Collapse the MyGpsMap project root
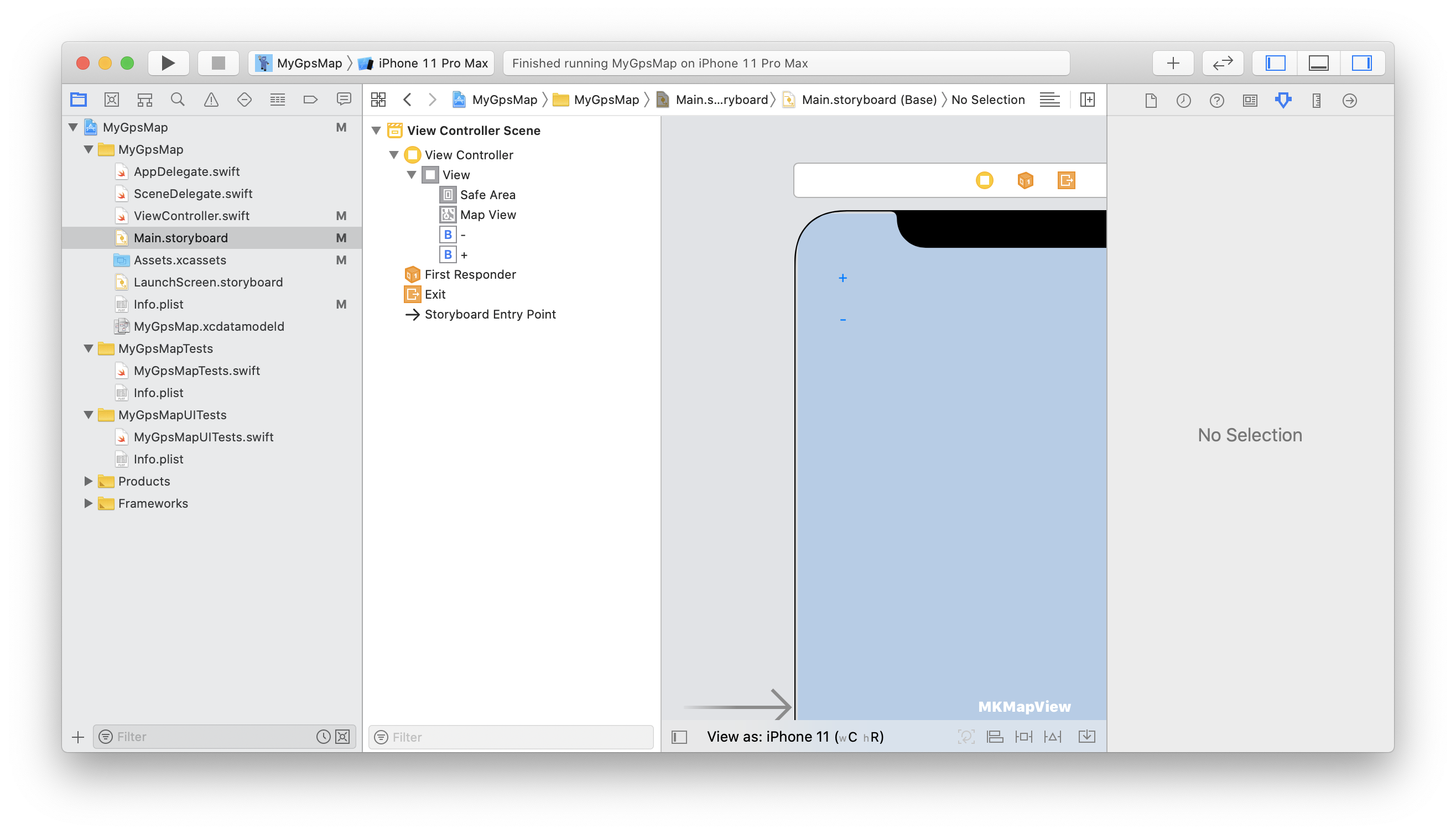This screenshot has height=834, width=1456. [x=74, y=127]
